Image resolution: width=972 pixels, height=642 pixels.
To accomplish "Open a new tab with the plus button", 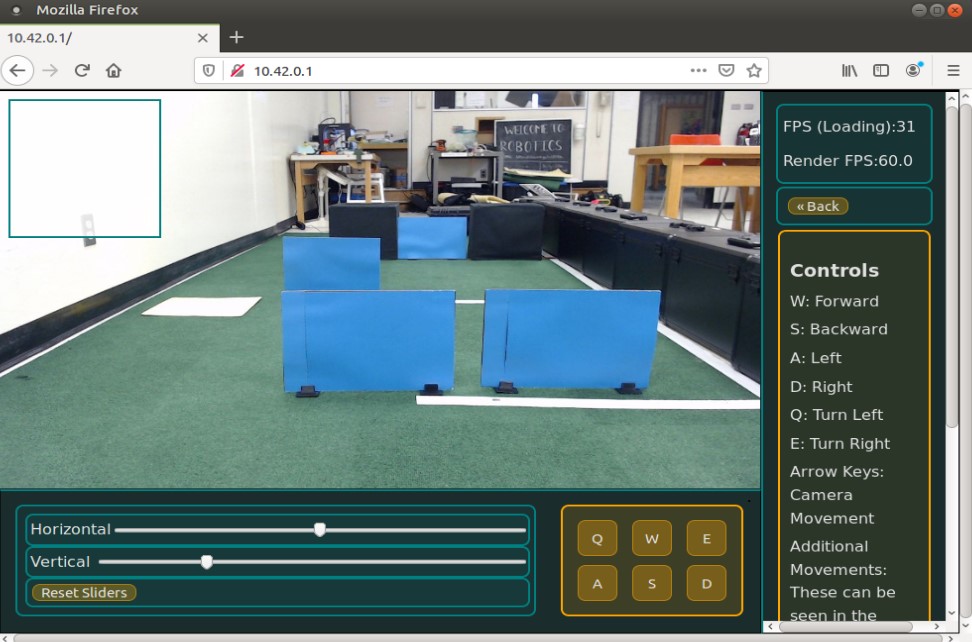I will pos(236,37).
